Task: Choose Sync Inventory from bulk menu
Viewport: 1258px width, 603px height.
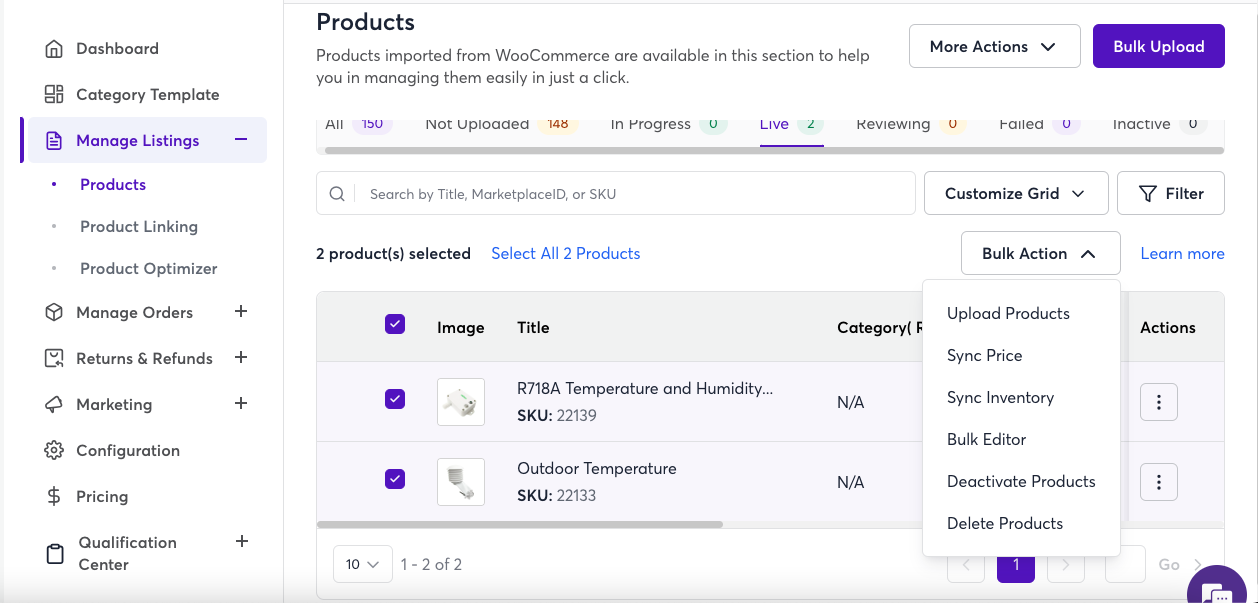Action: [1000, 398]
